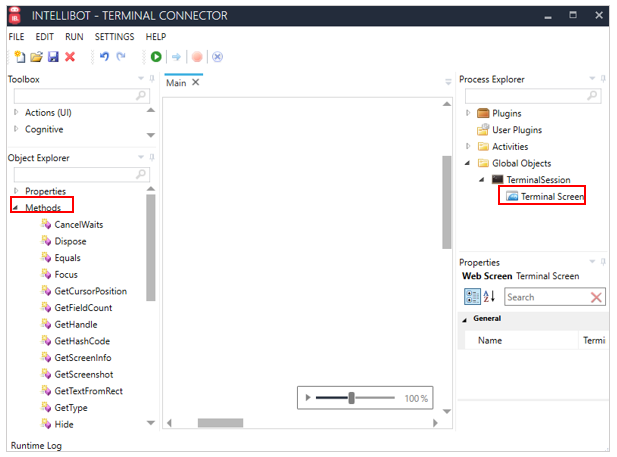This screenshot has height=457, width=617.
Task: Select the GetTextFromRect method
Action: (89, 391)
